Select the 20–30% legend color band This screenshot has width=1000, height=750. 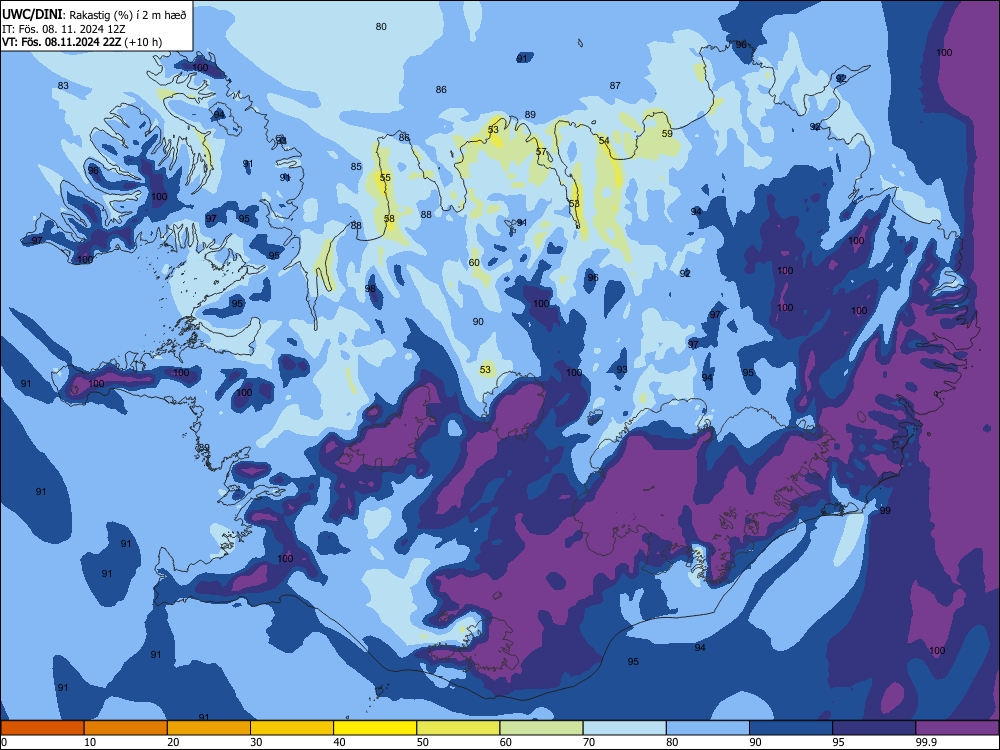pyautogui.click(x=209, y=728)
